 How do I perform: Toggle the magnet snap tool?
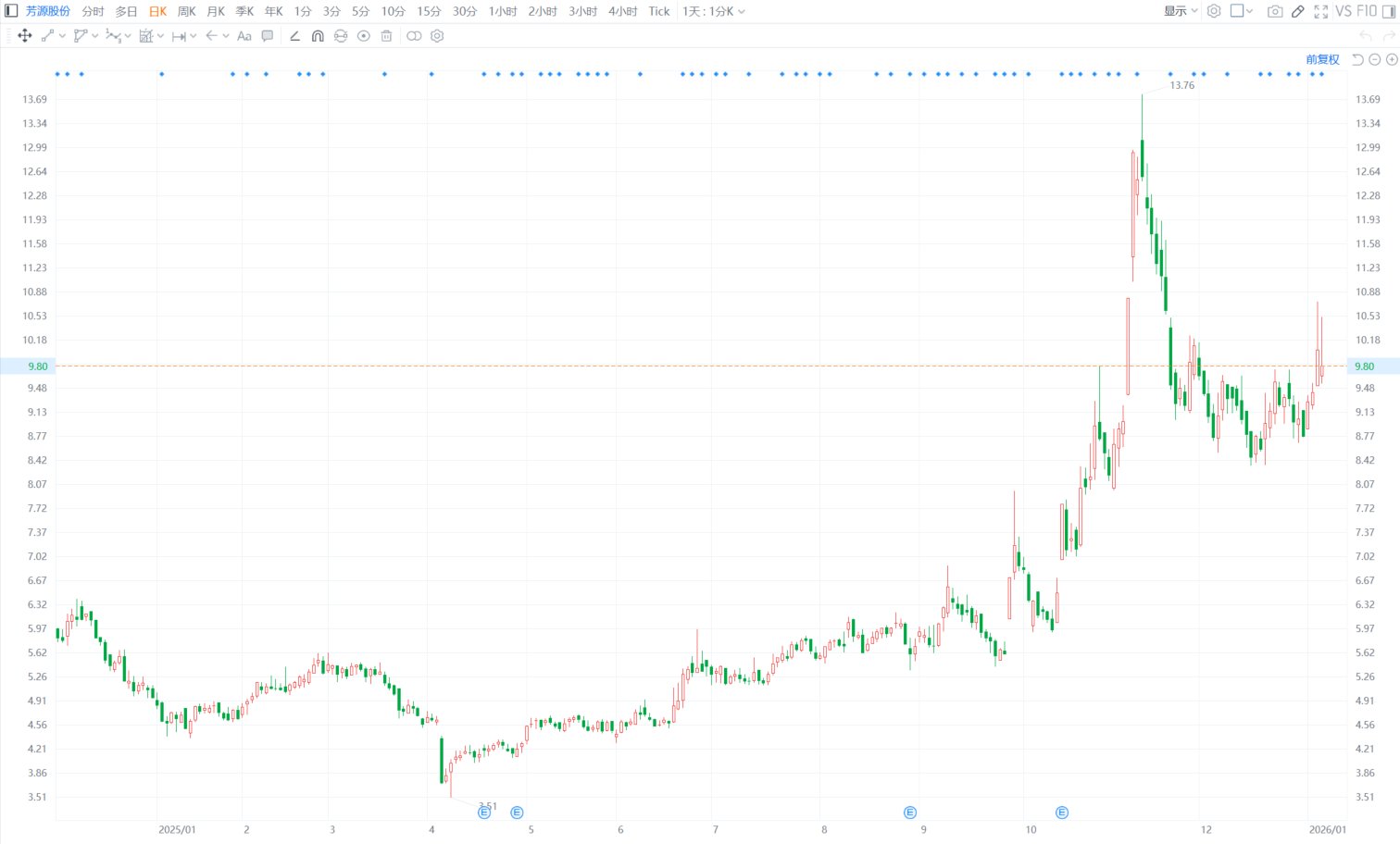coord(318,36)
